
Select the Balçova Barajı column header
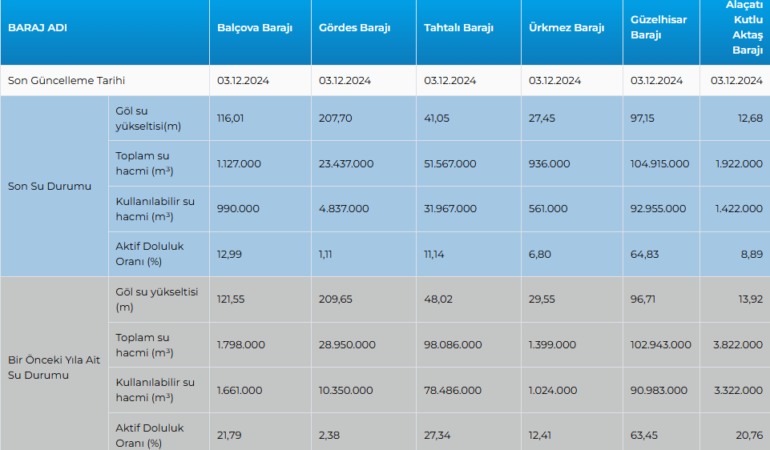coord(254,28)
